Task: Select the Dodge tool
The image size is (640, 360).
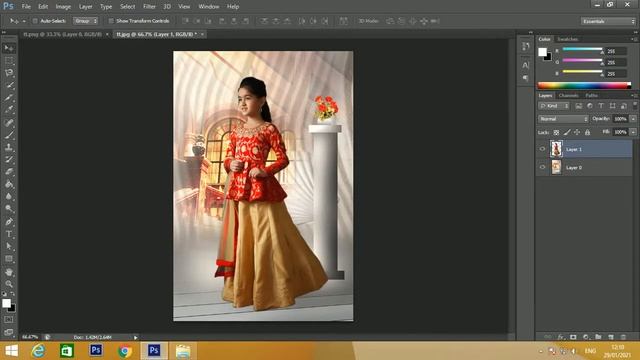Action: pos(9,209)
